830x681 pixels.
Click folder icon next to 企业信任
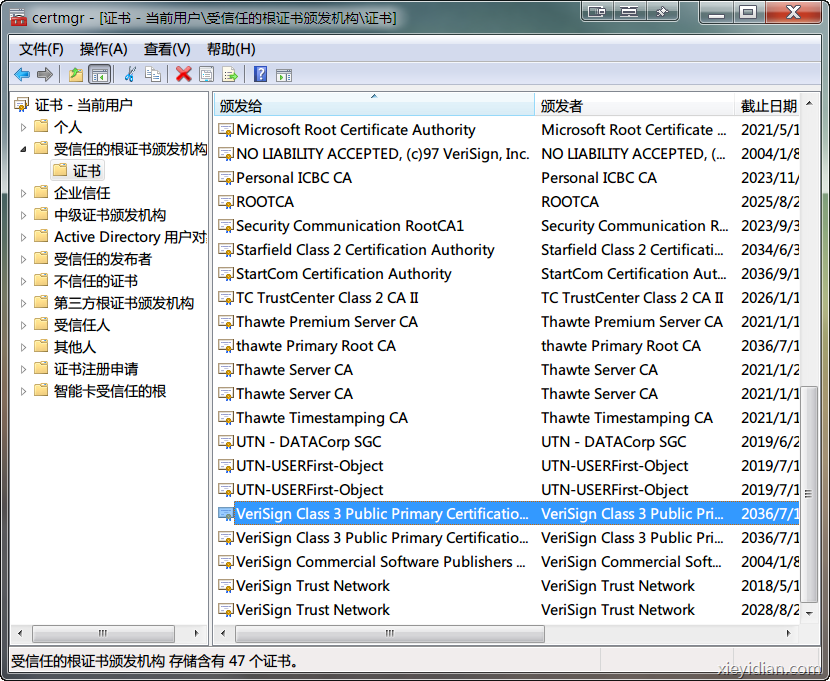click(41, 192)
